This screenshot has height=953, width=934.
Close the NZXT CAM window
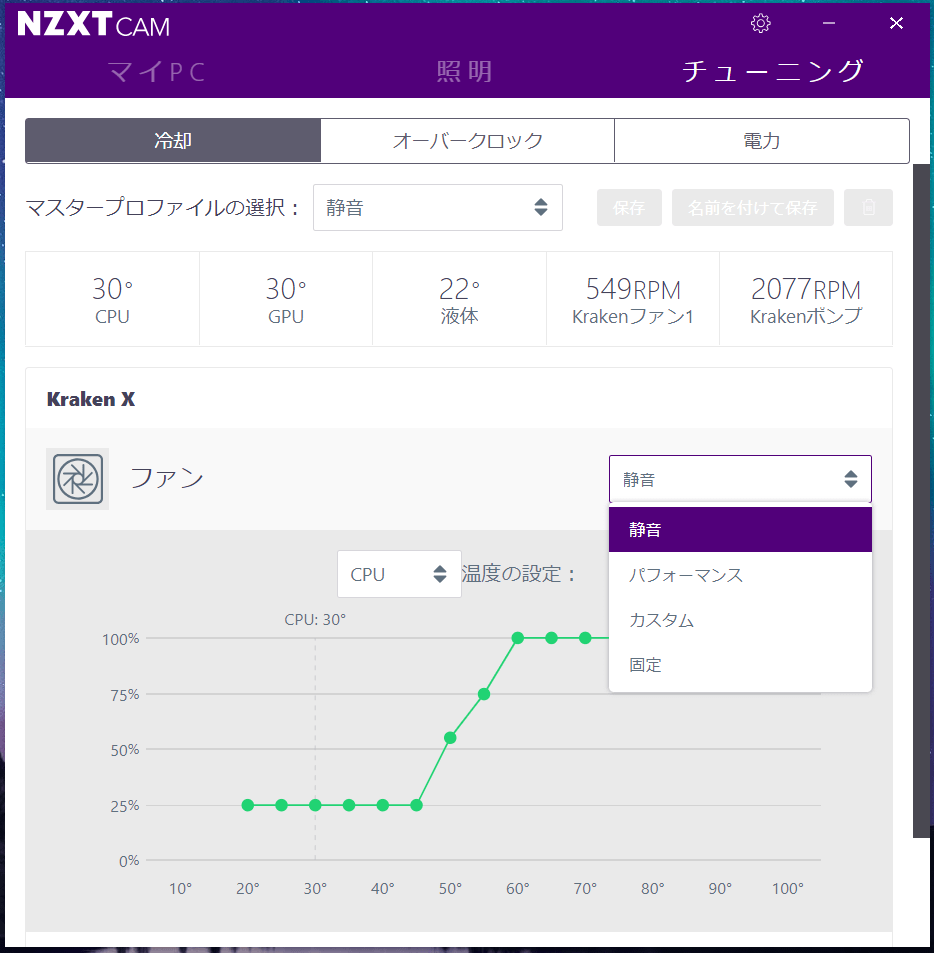click(896, 24)
